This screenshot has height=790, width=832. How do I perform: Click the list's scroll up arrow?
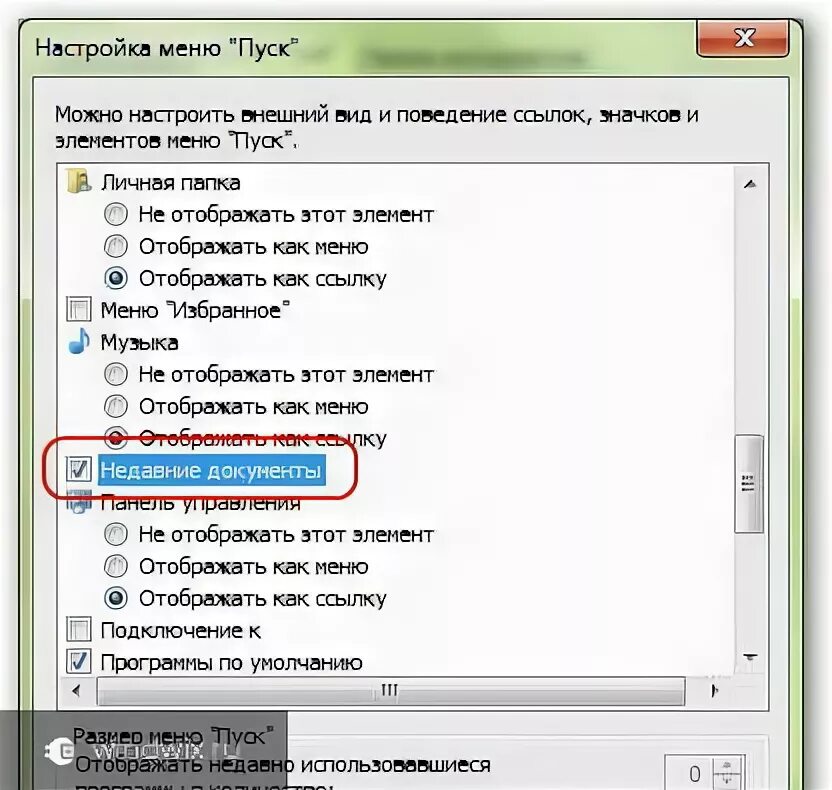tap(750, 184)
